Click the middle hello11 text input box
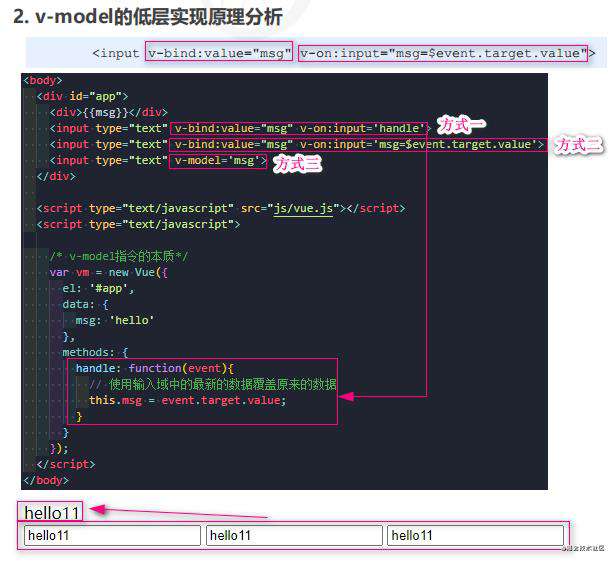Screen dimensions: 616x562 coord(294,535)
